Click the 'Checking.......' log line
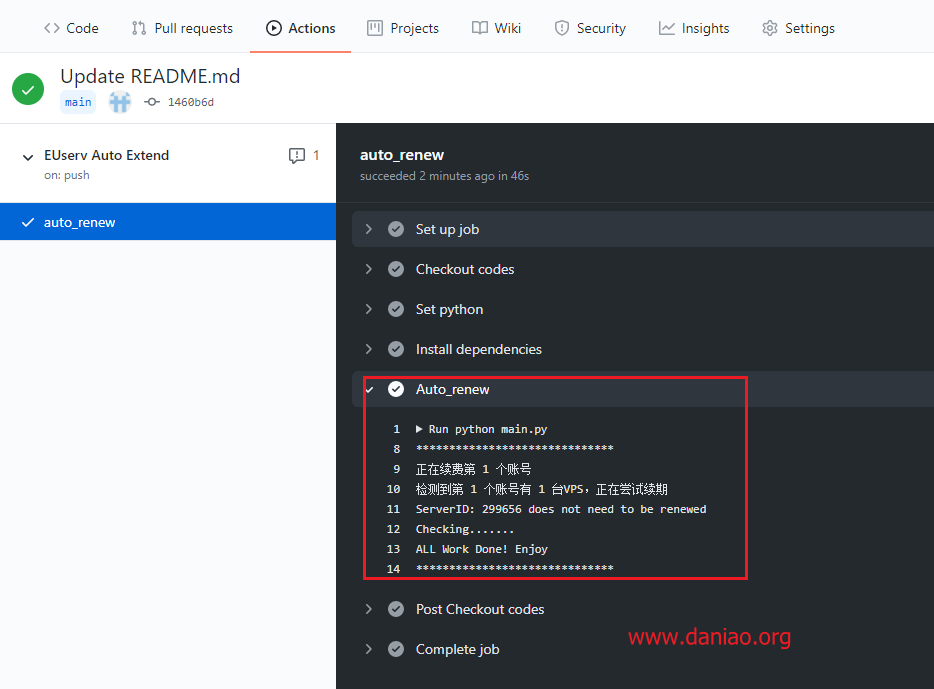Viewport: 934px width, 689px height. tap(465, 529)
